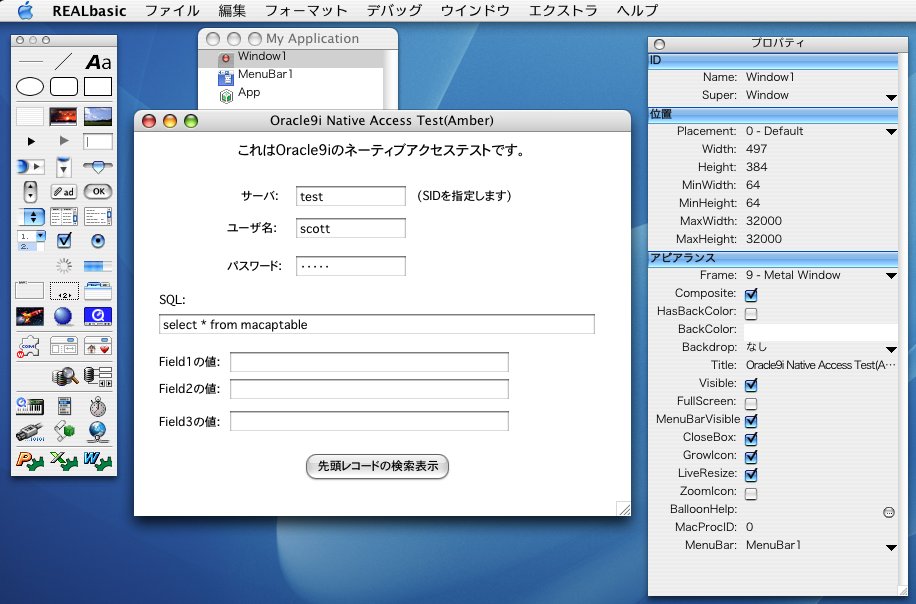
Task: Pick the QuickTime MoviePlayer control
Action: 98,316
